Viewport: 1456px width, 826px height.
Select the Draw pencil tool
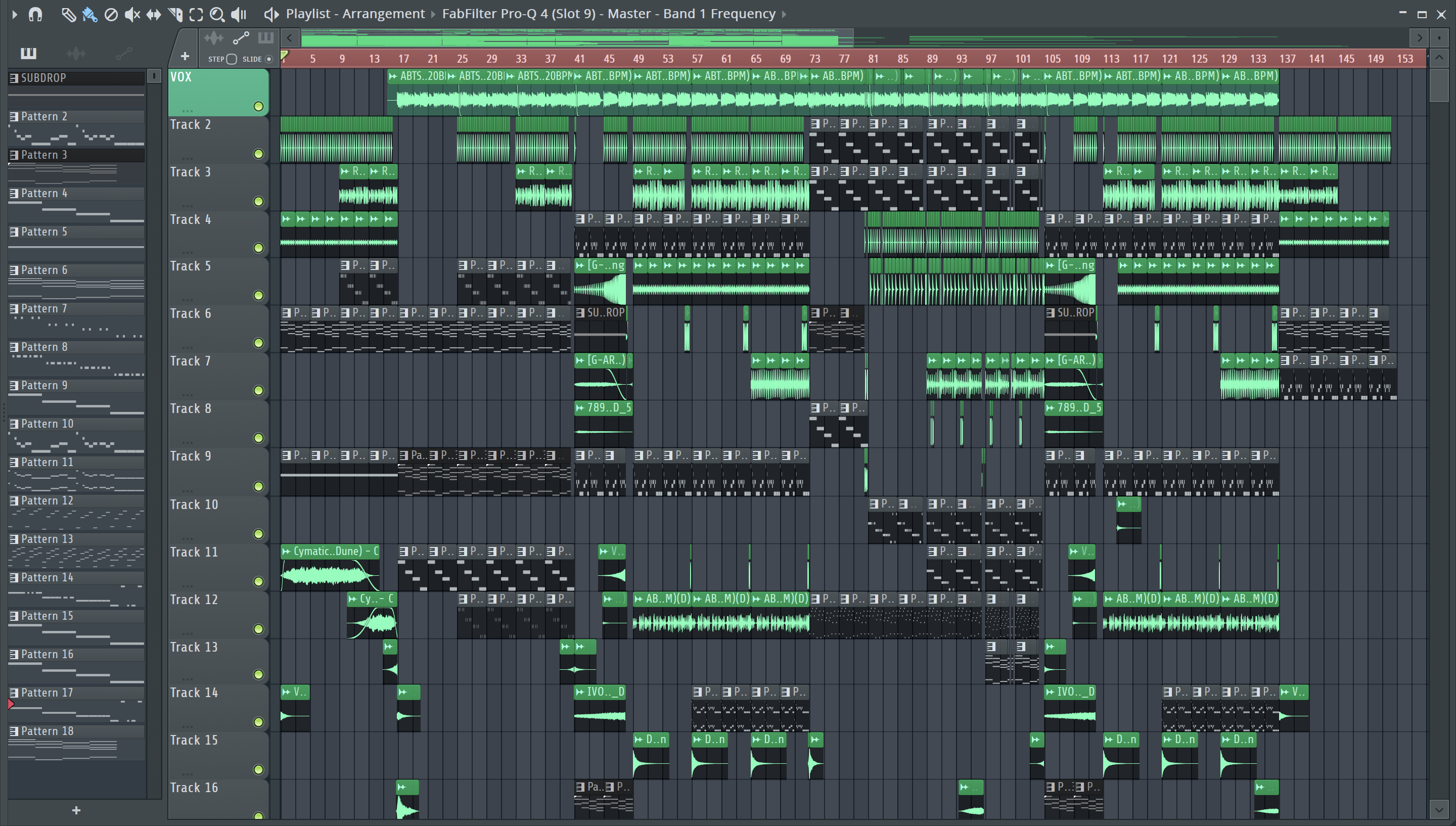[68, 14]
